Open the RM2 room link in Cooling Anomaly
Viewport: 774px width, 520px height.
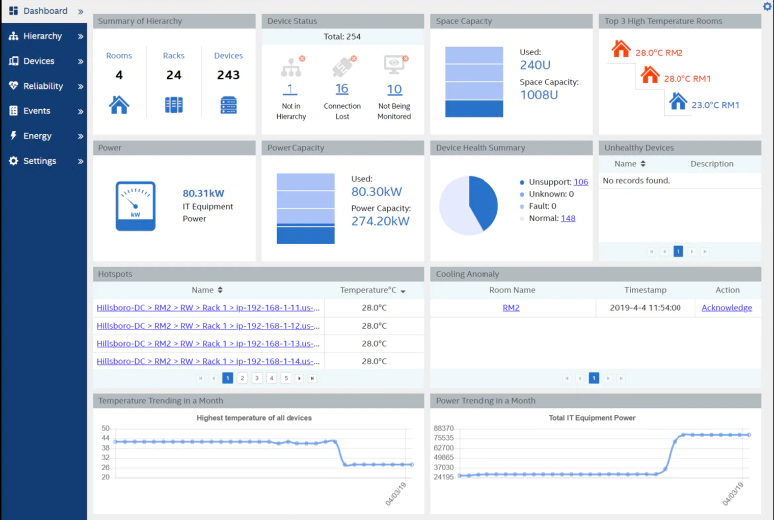(511, 308)
